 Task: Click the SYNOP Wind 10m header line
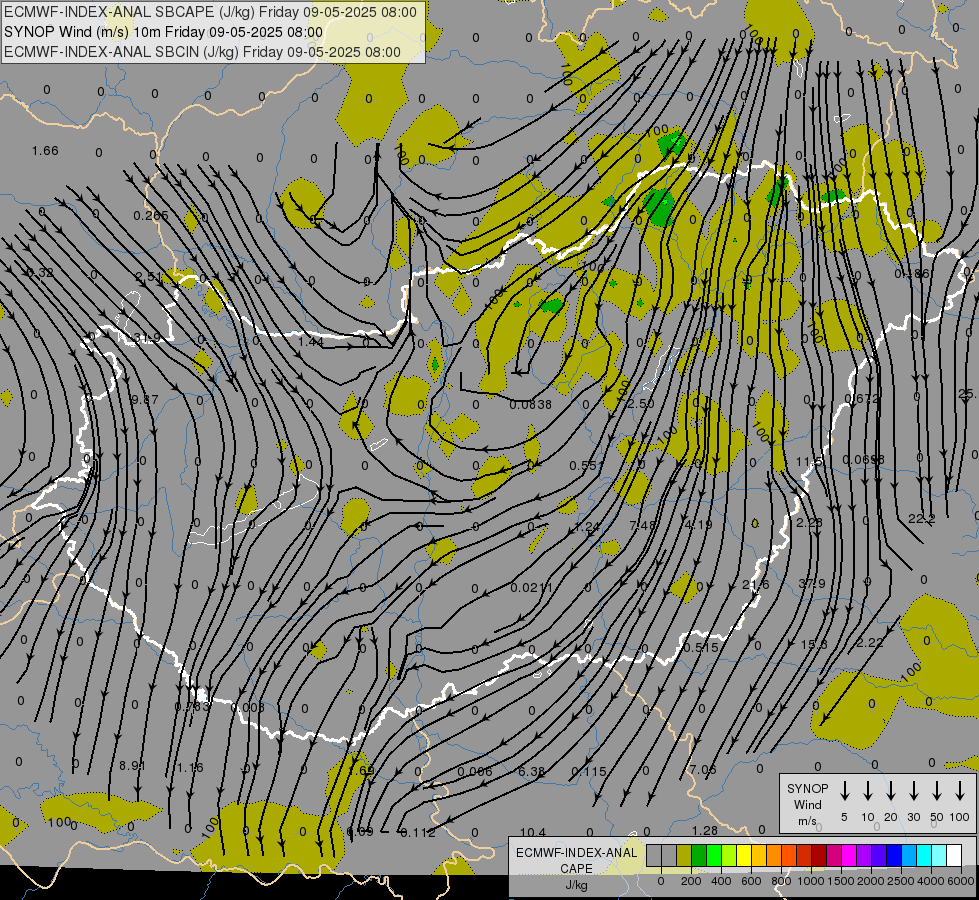pyautogui.click(x=164, y=32)
